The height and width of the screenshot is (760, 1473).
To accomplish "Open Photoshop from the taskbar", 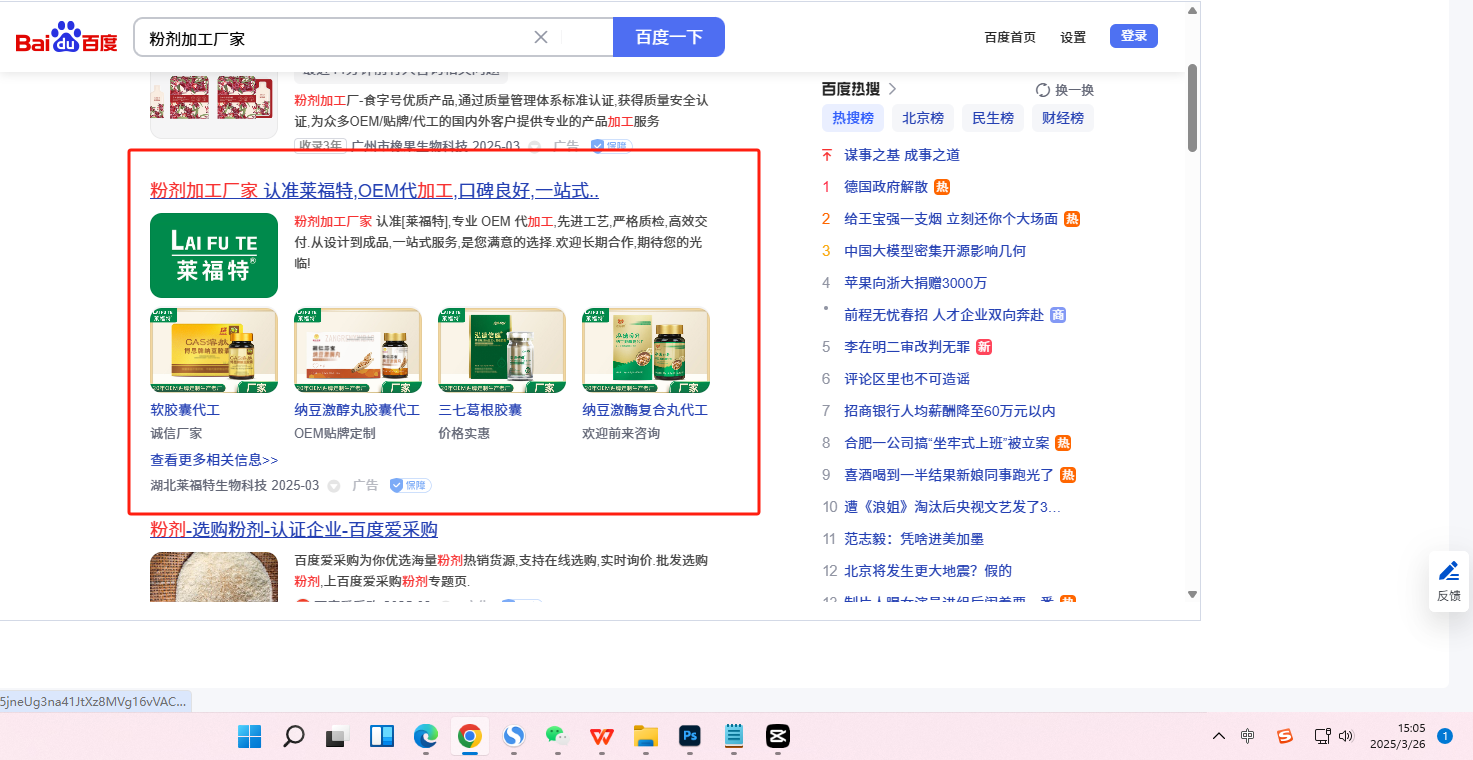I will (x=689, y=737).
